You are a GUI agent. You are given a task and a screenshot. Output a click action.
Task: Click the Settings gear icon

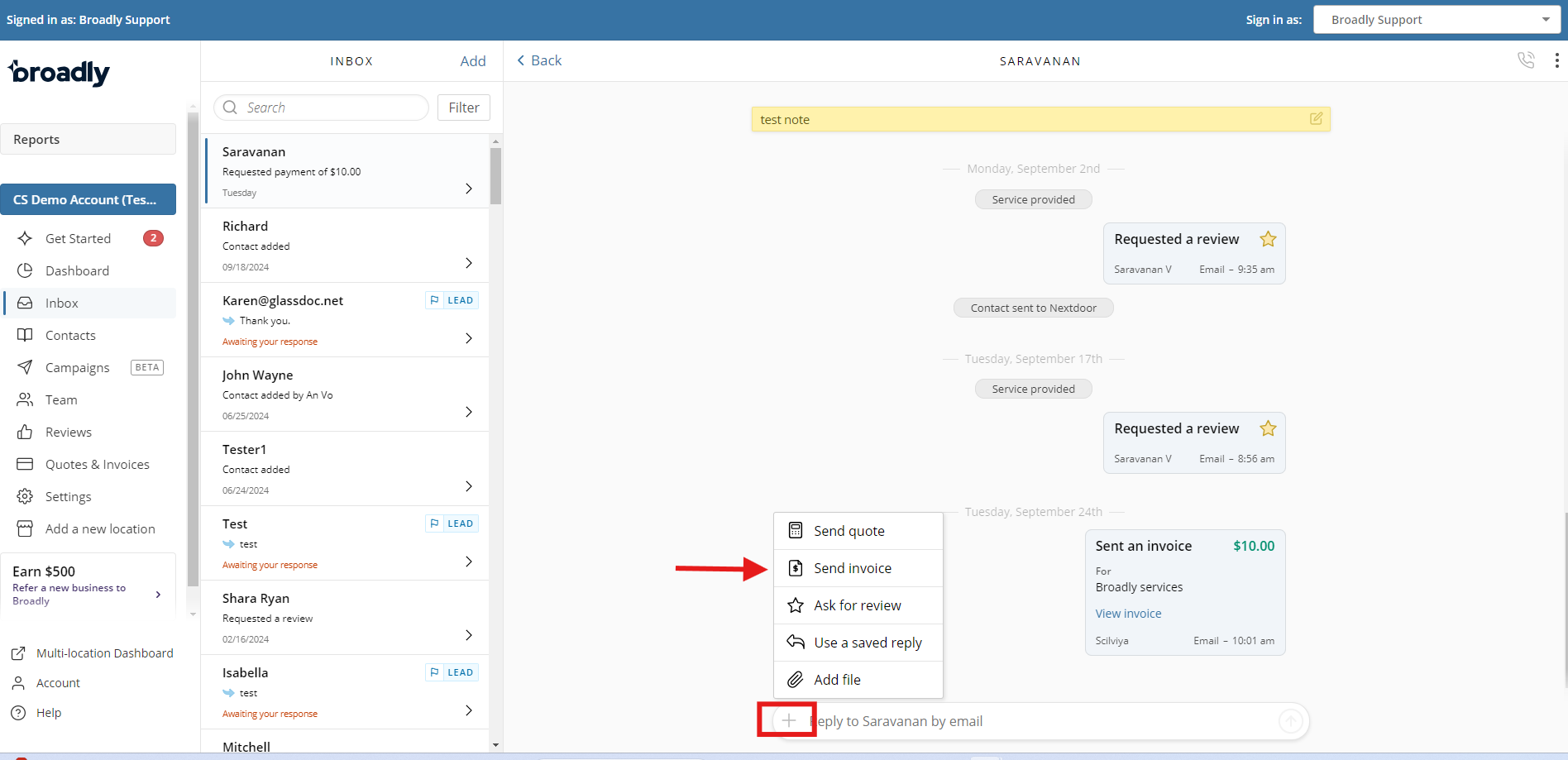pos(25,496)
